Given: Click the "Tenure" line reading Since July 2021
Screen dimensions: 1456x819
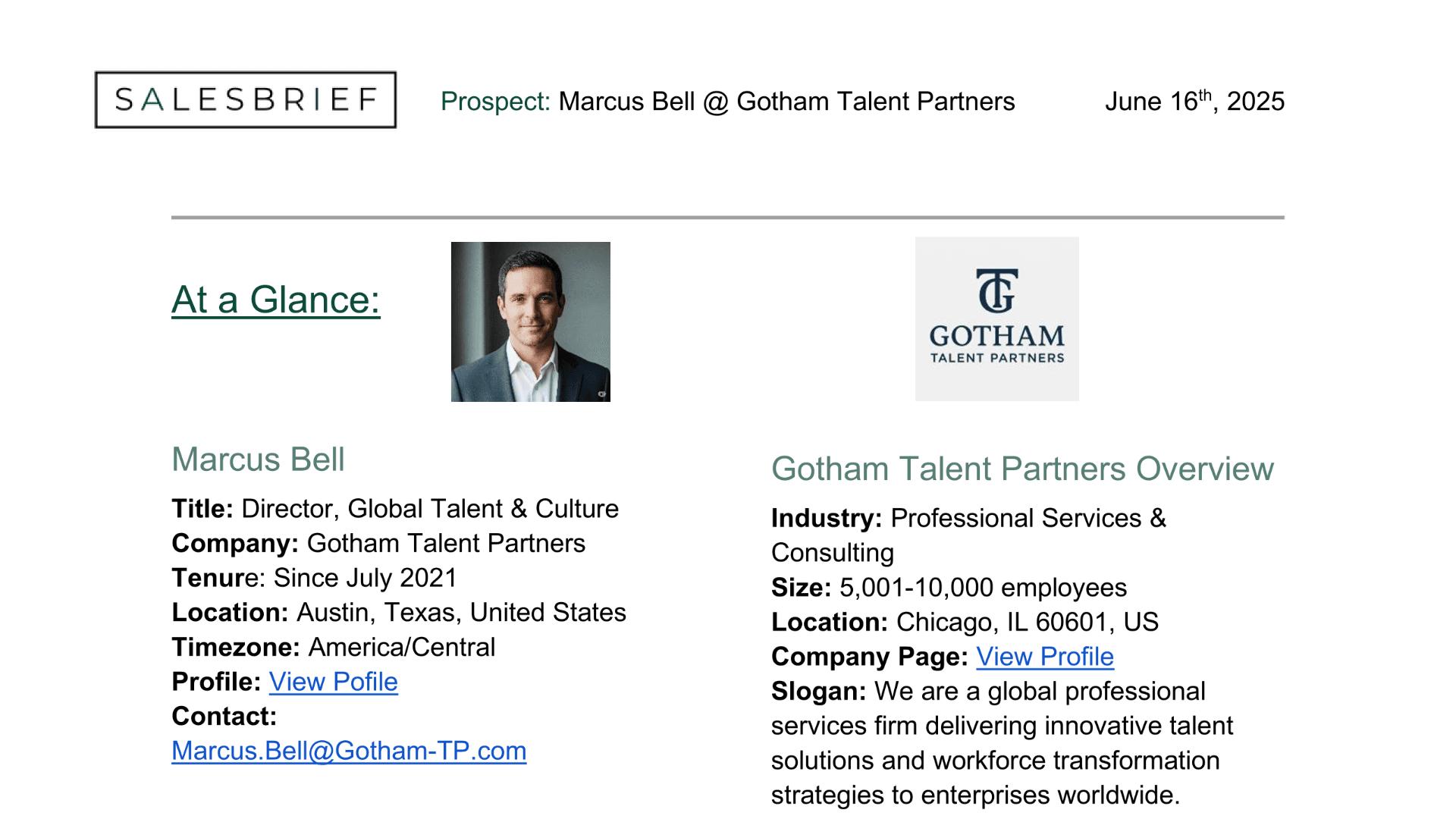Looking at the screenshot, I should pyautogui.click(x=314, y=578).
